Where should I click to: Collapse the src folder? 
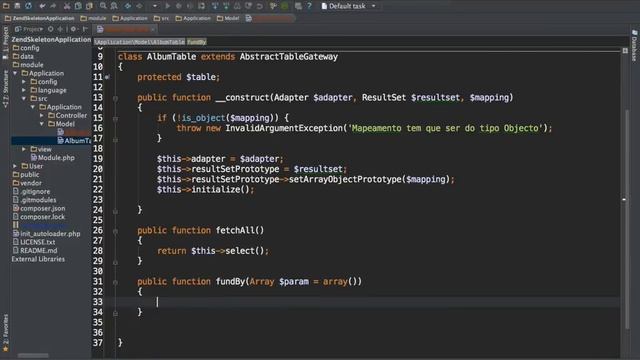(x=24, y=98)
